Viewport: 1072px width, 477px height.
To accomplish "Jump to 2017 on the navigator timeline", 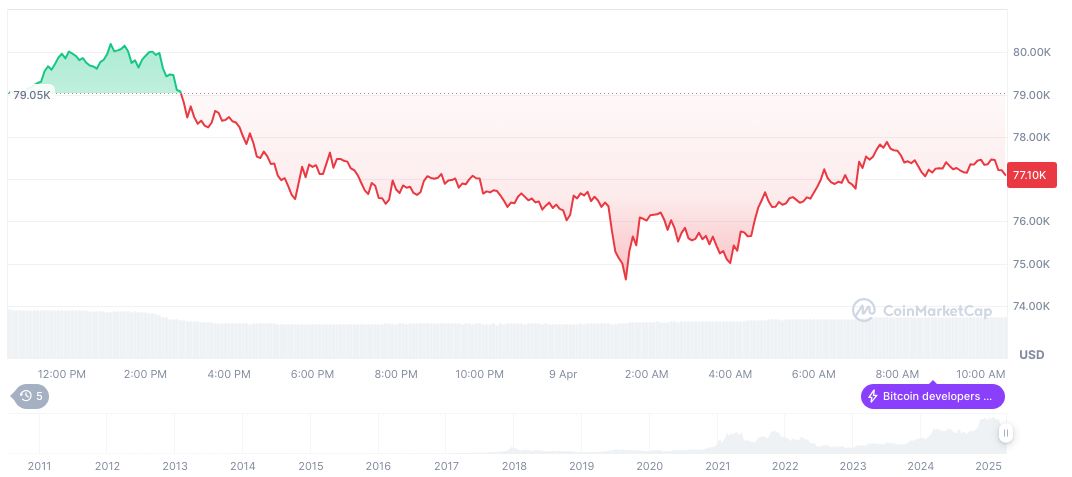I will point(446,466).
